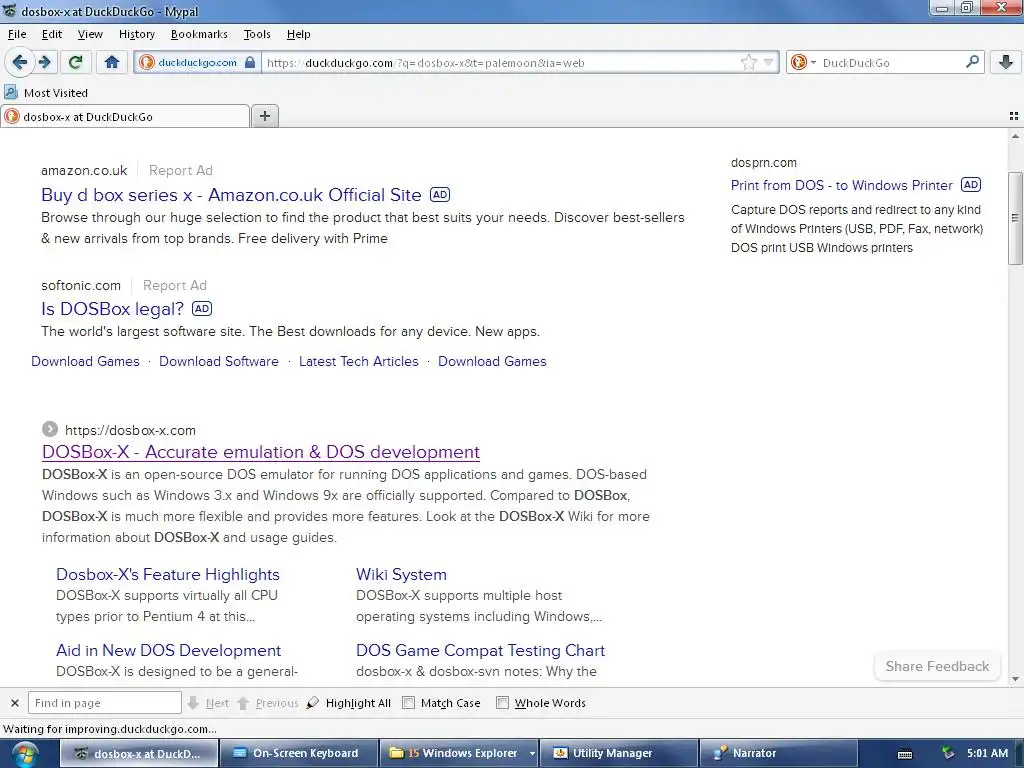Open the History menu

(x=136, y=34)
